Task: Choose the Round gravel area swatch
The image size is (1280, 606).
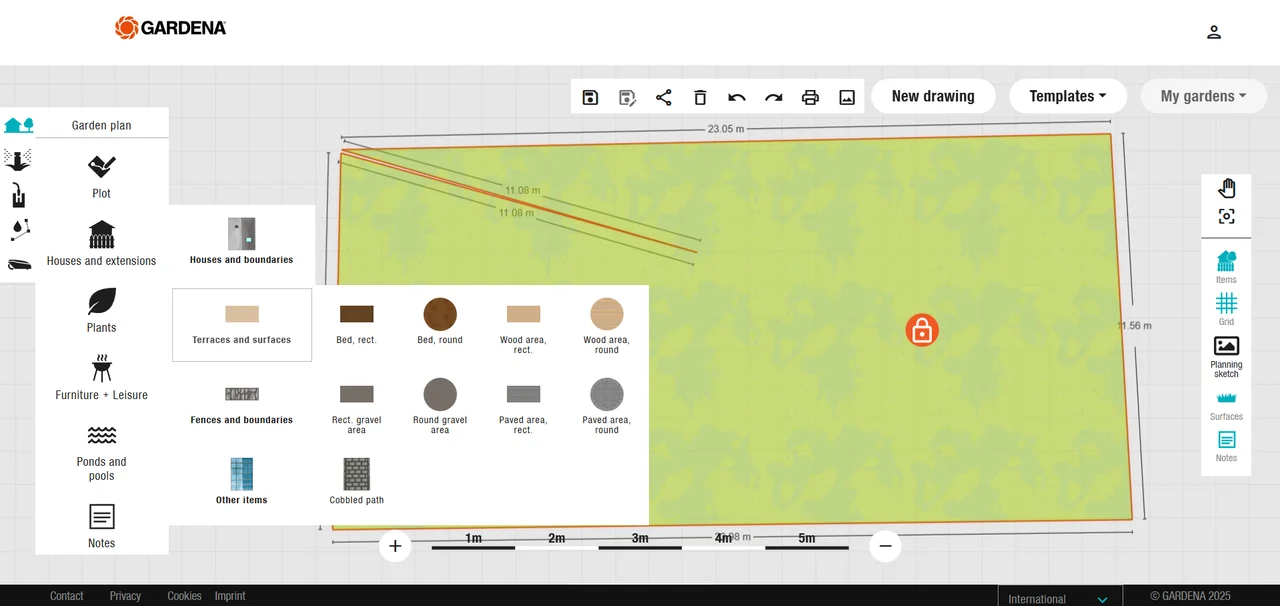Action: pos(440,395)
